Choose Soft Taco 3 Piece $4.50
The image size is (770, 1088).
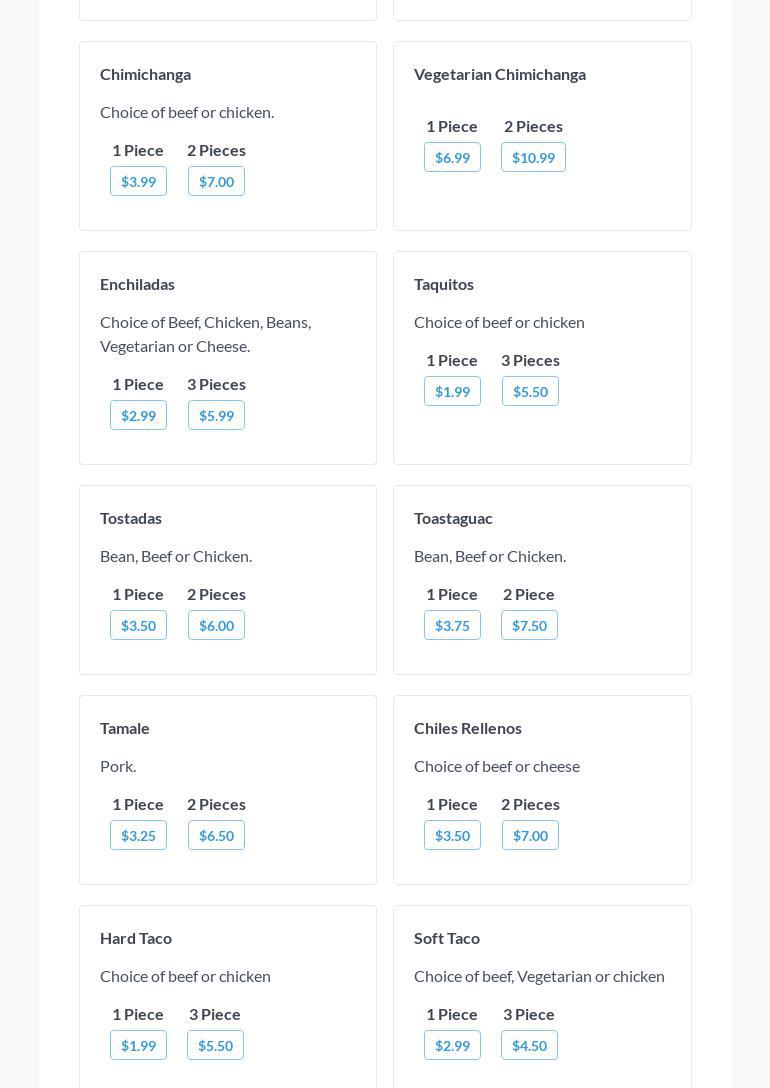pyautogui.click(x=529, y=1045)
